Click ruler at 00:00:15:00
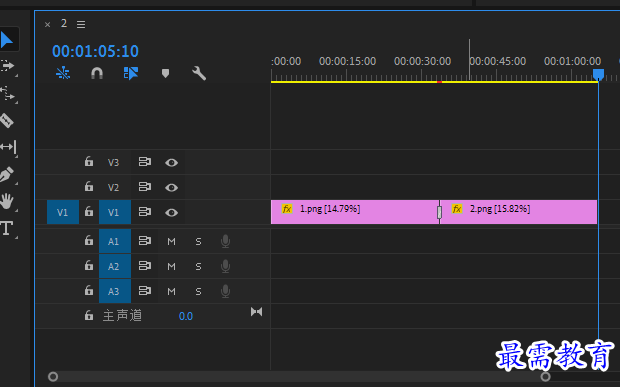The height and width of the screenshot is (387, 620). pos(347,61)
